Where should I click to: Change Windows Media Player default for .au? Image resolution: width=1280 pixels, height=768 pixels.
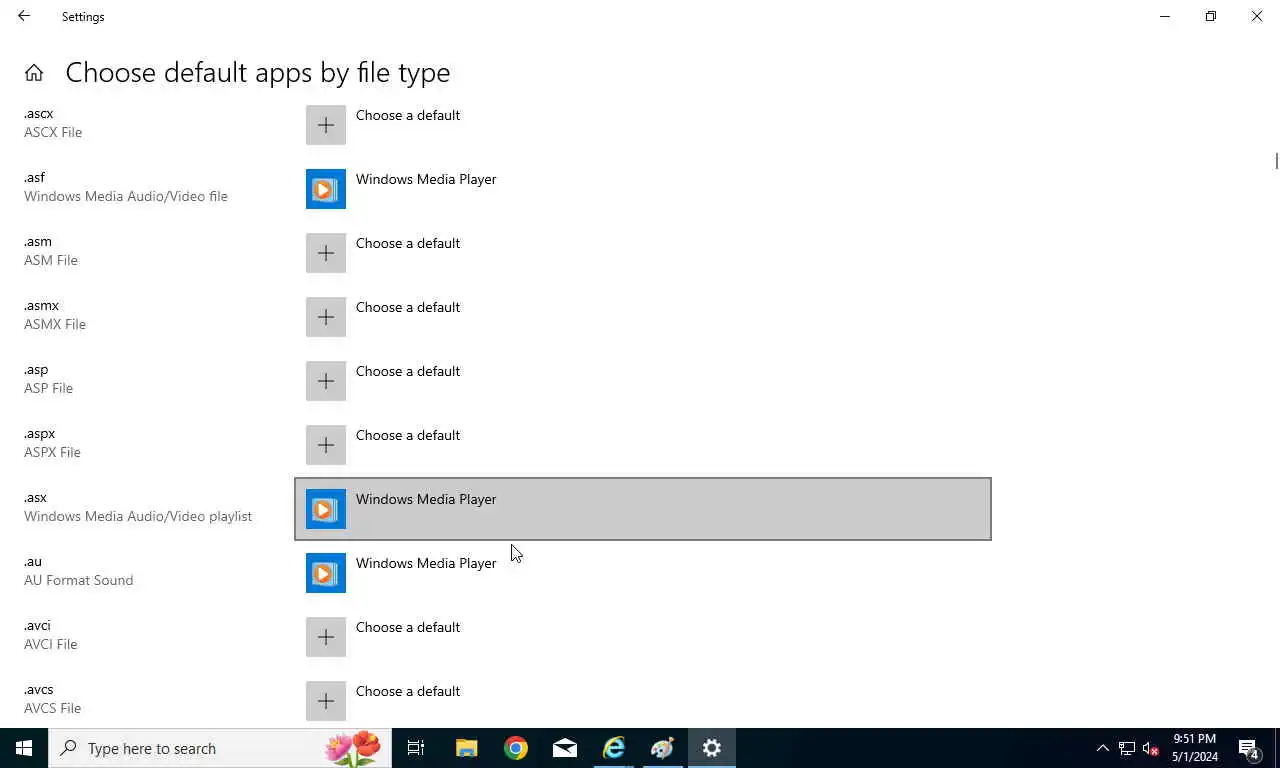(x=643, y=573)
